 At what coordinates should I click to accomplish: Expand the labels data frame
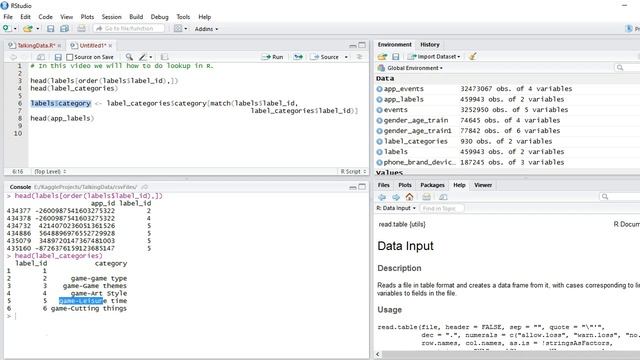click(380, 152)
